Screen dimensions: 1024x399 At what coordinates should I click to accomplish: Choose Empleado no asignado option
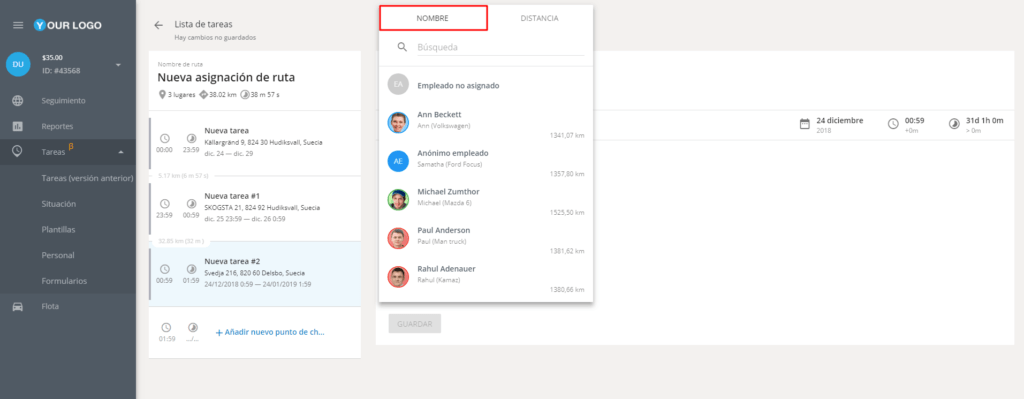coord(486,85)
